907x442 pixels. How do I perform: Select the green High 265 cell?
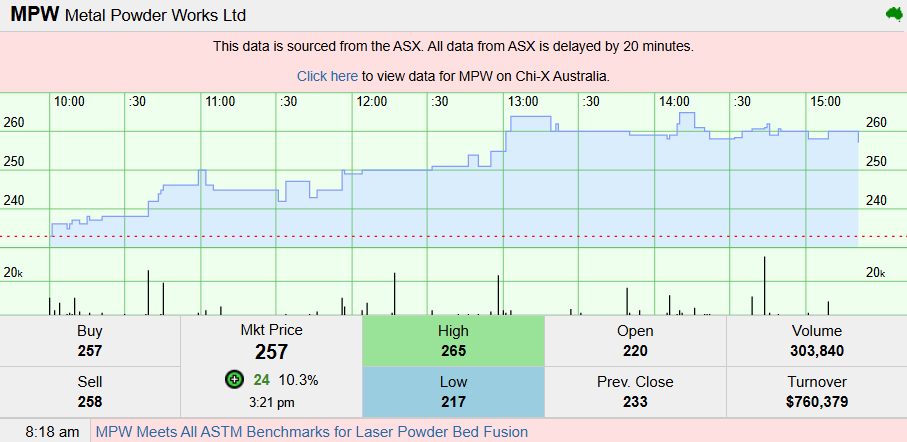453,341
